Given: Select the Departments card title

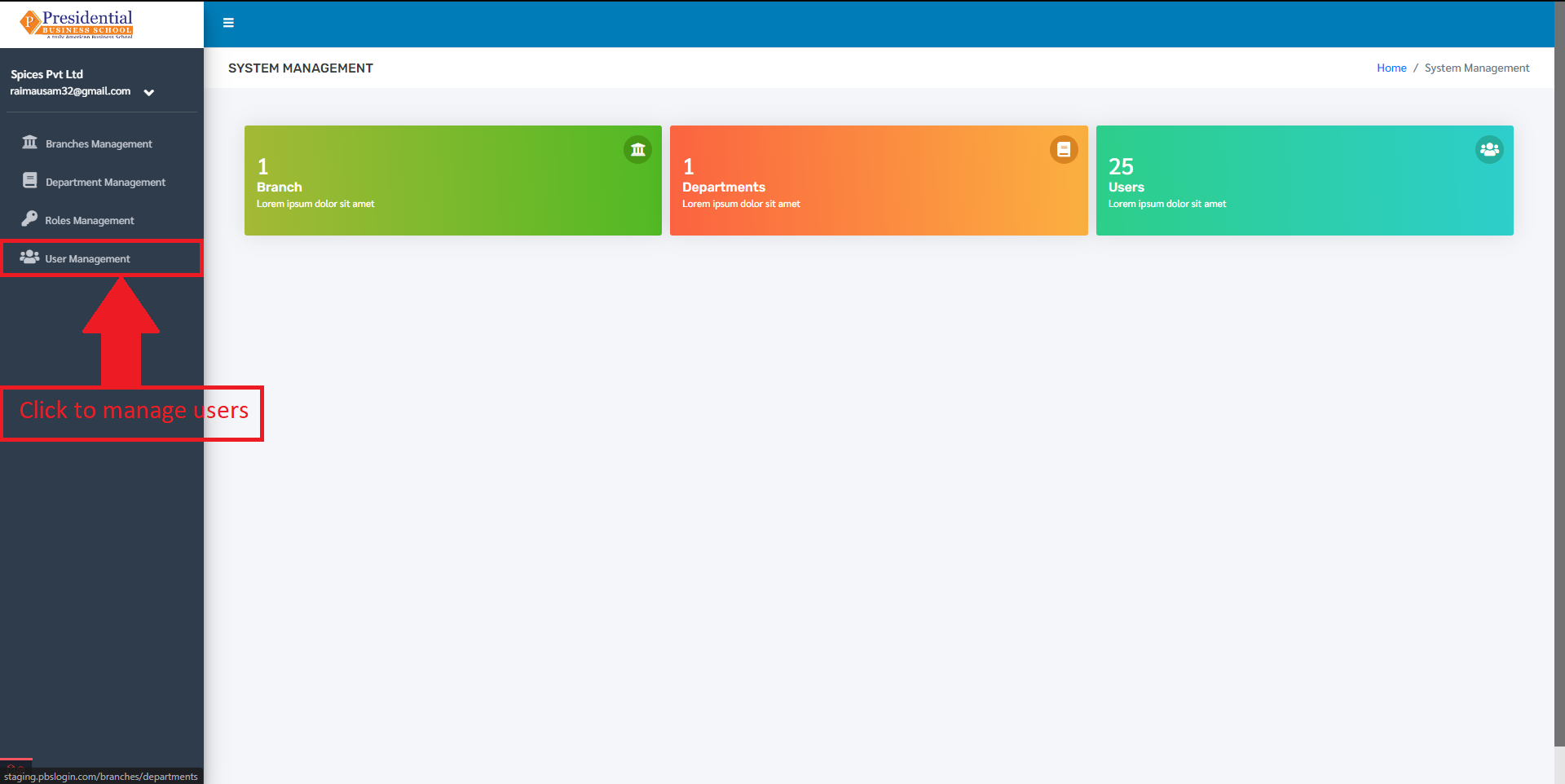Looking at the screenshot, I should click(724, 187).
